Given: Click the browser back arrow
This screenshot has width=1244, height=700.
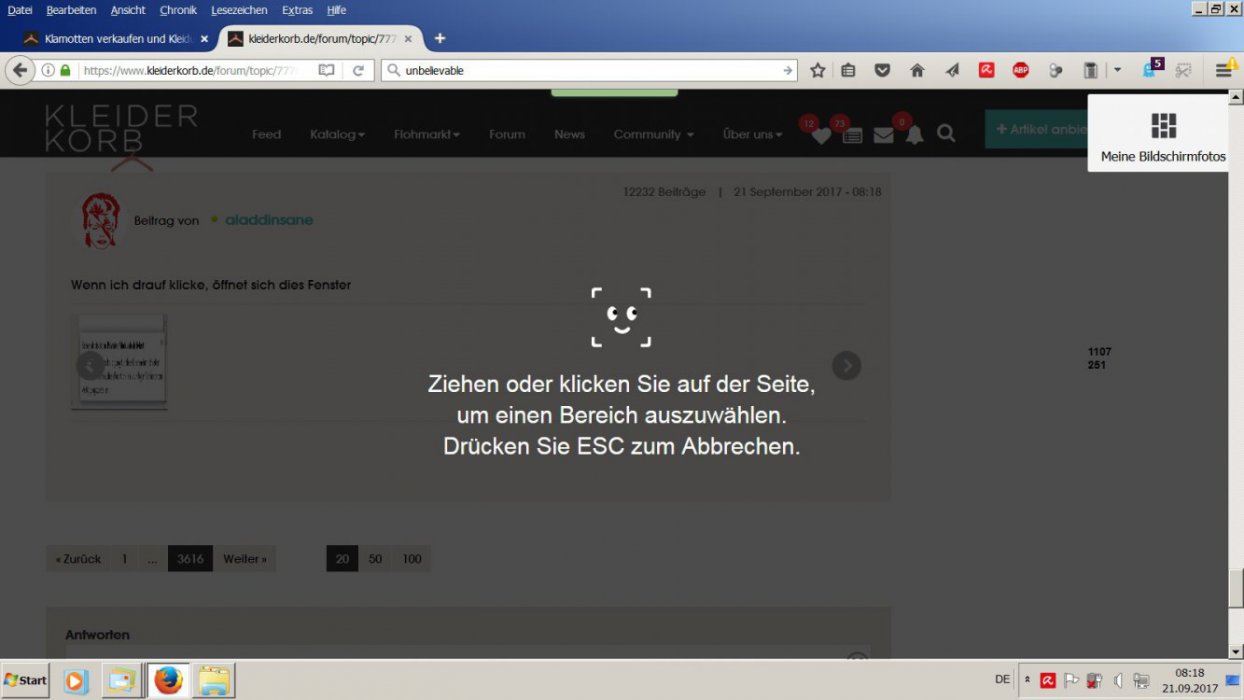Looking at the screenshot, I should 20,70.
